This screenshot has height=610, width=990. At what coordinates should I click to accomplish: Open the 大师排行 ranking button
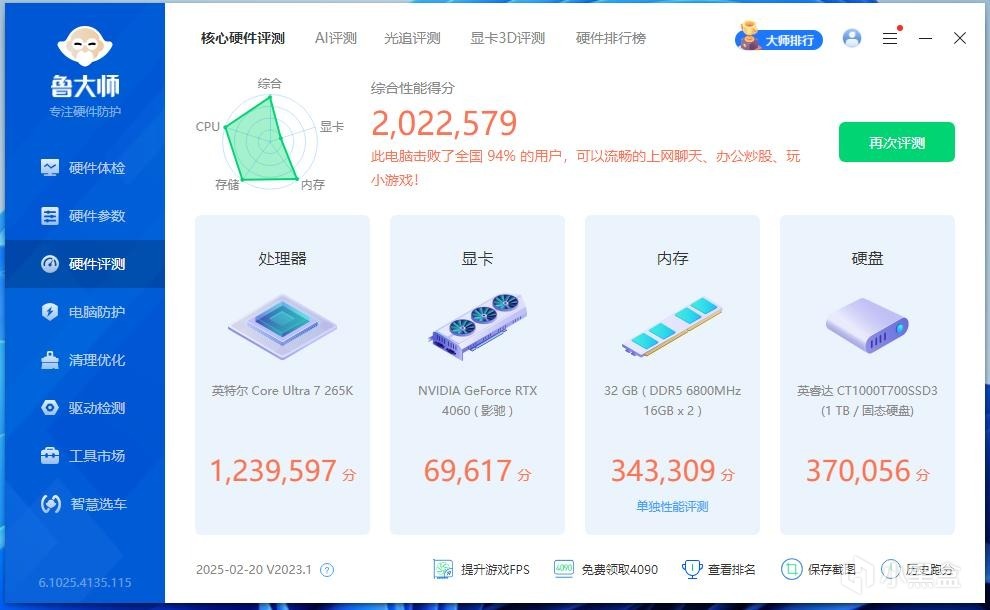click(x=778, y=39)
